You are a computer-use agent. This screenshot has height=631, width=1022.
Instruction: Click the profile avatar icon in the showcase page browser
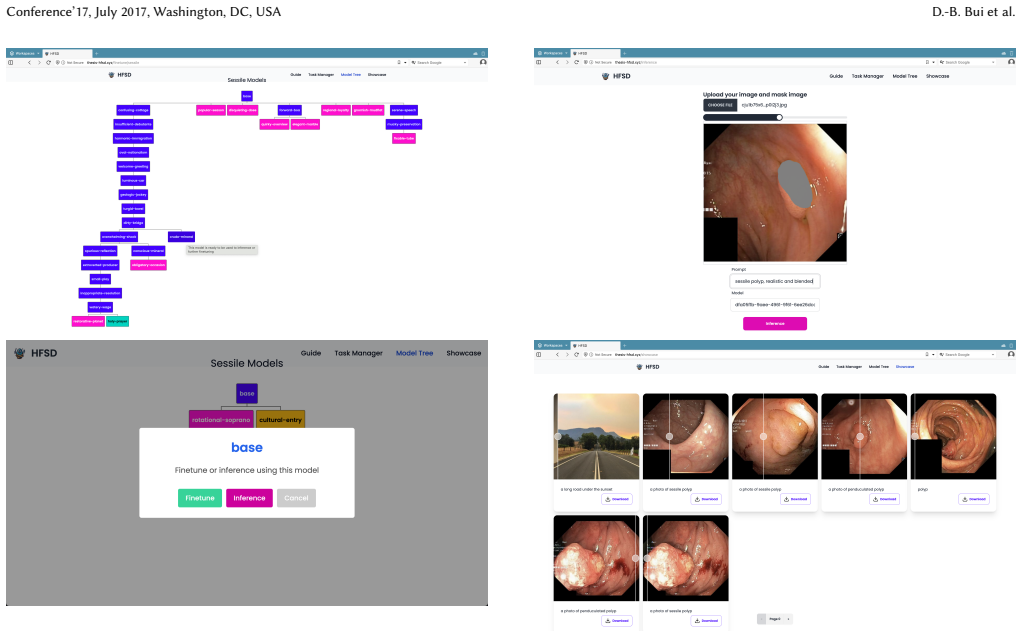(x=1011, y=355)
